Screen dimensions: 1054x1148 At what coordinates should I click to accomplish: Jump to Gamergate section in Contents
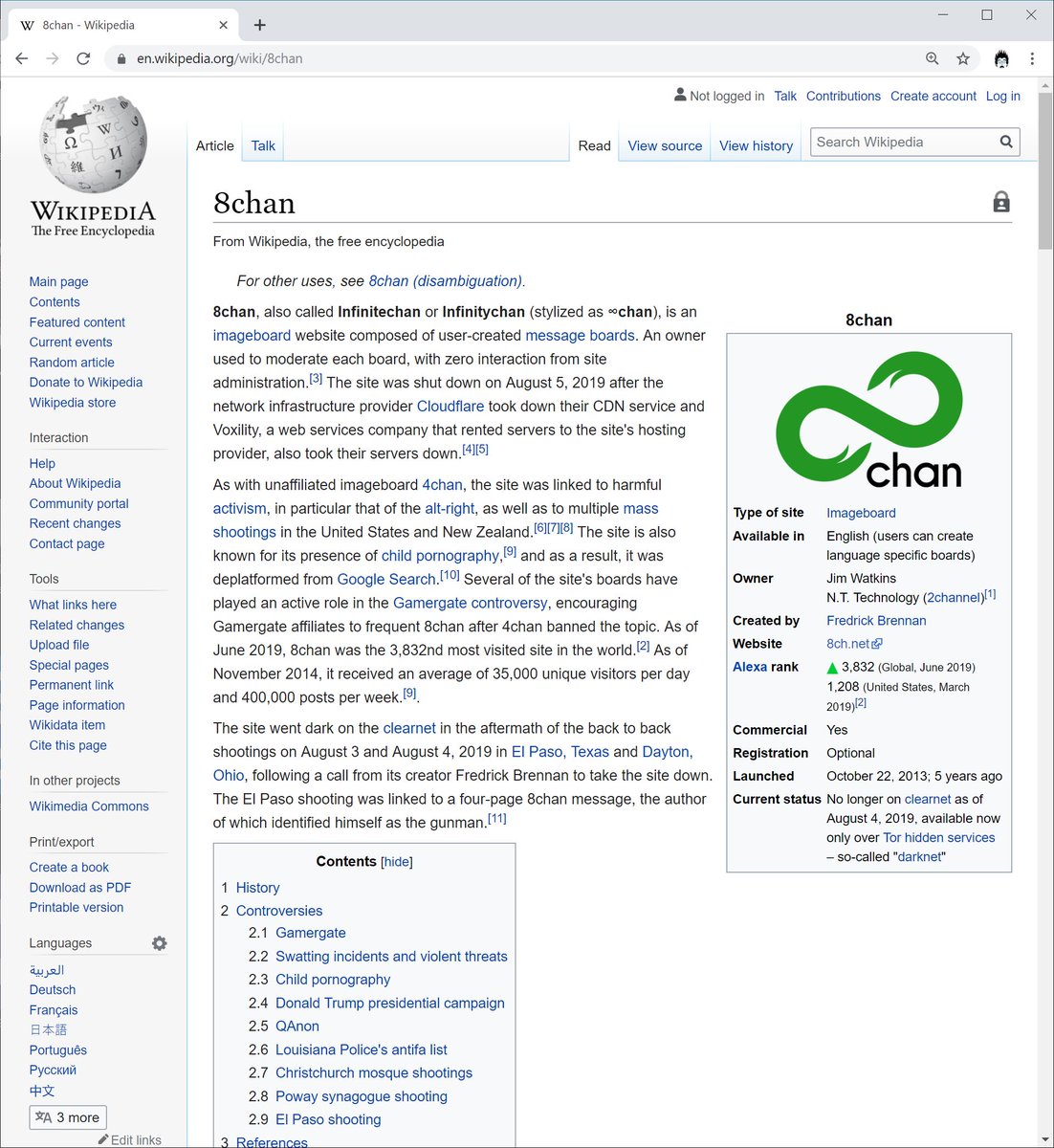click(x=311, y=933)
